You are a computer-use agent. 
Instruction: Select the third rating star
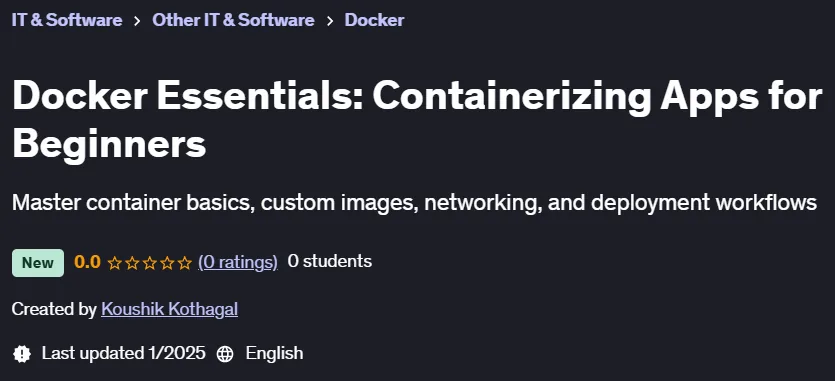150,263
